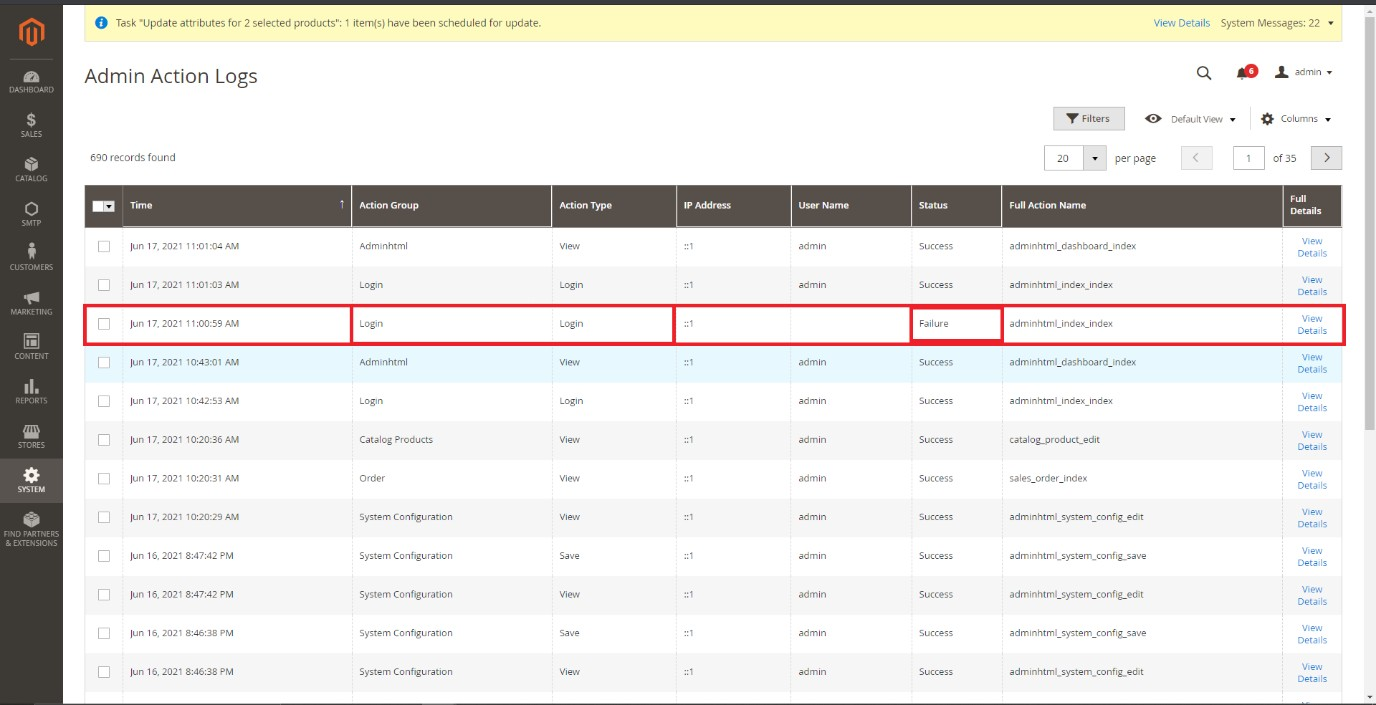Open Find Partners & Extensions

(31, 529)
